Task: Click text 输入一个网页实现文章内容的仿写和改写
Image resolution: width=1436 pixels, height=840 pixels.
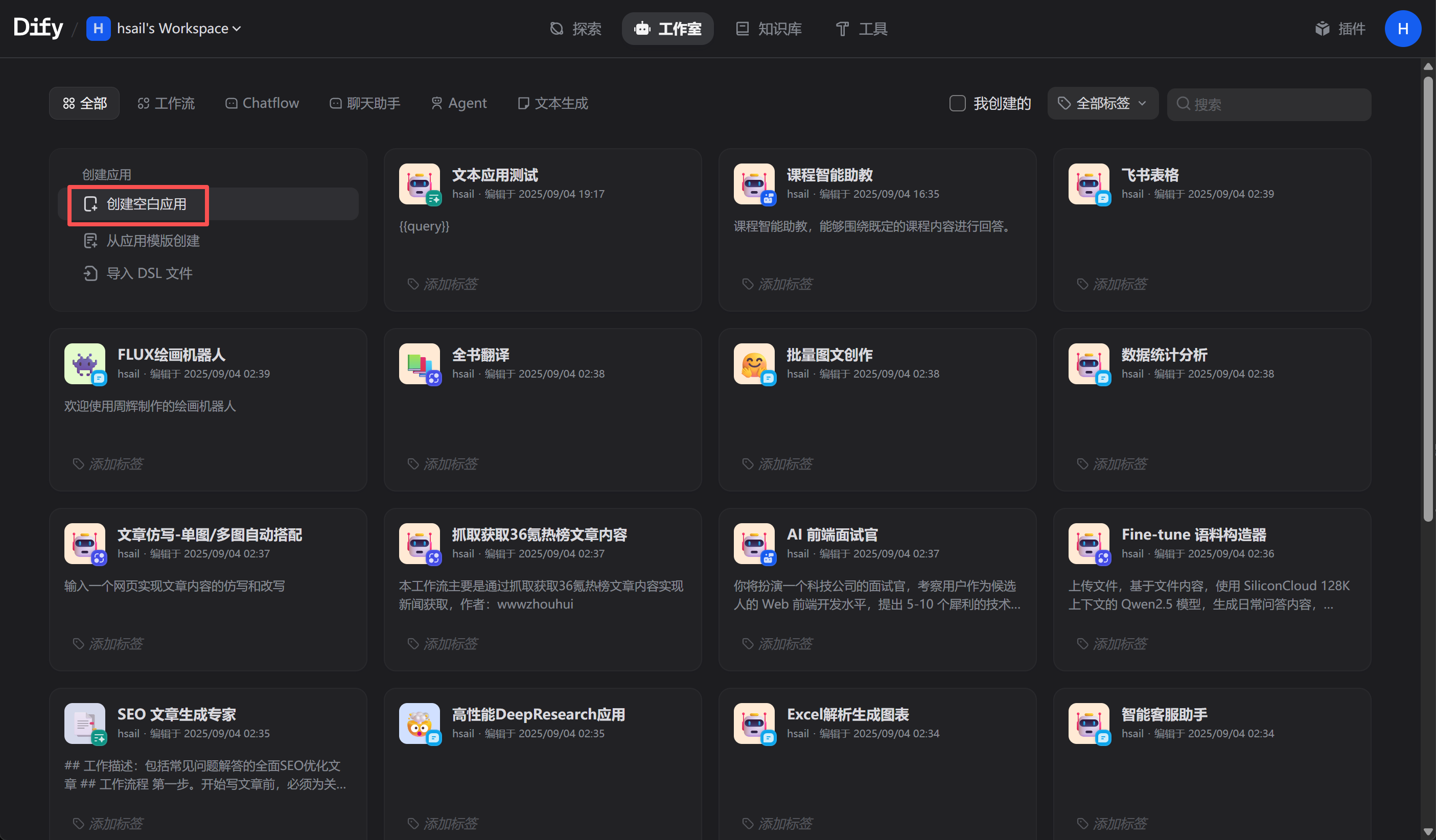Action: (174, 586)
